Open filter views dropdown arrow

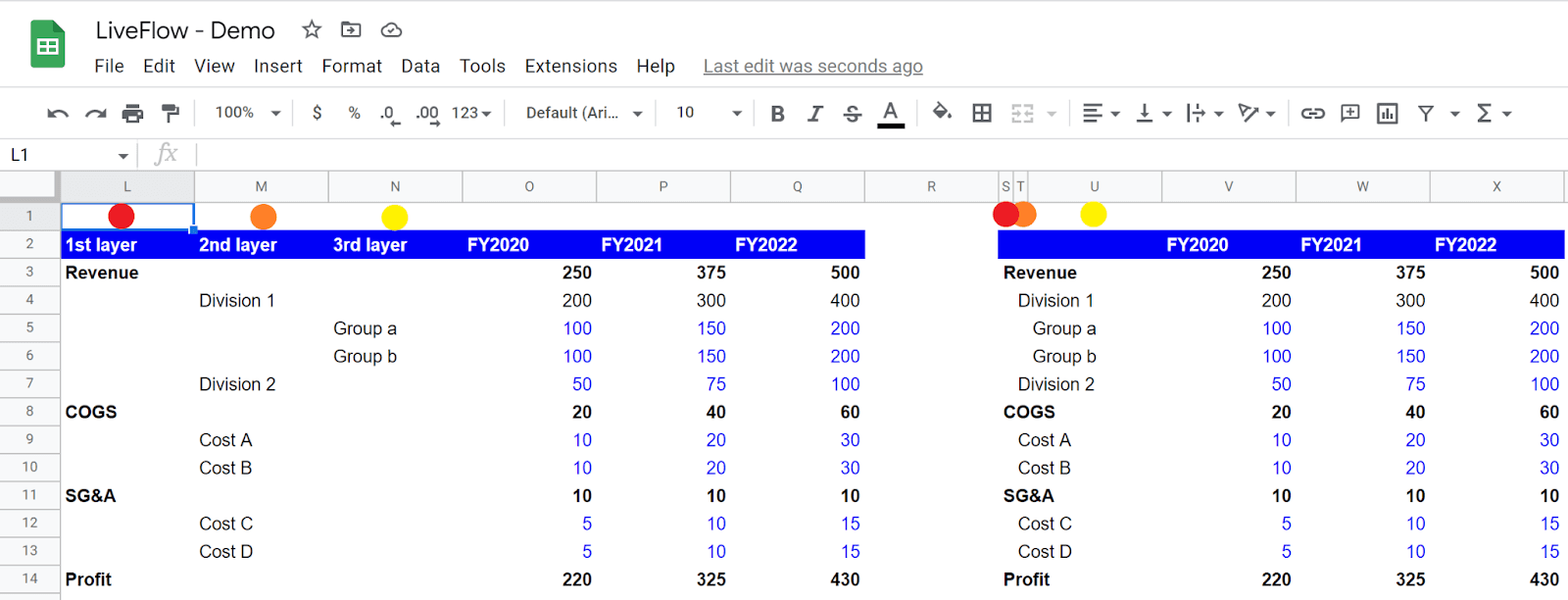click(1455, 114)
